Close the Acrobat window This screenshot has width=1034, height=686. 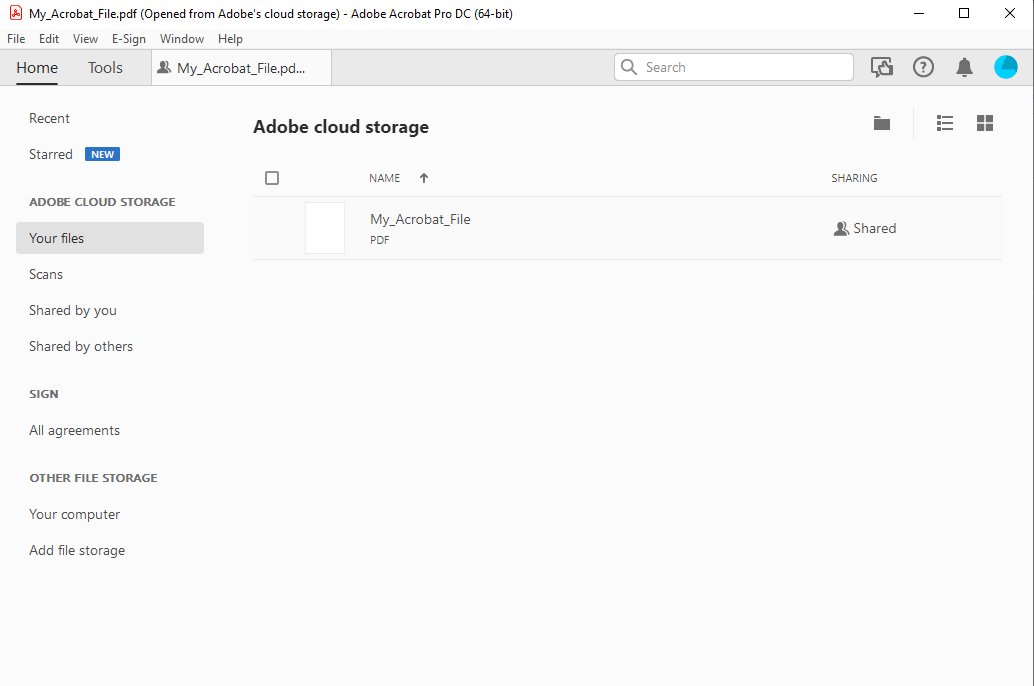[x=1010, y=13]
